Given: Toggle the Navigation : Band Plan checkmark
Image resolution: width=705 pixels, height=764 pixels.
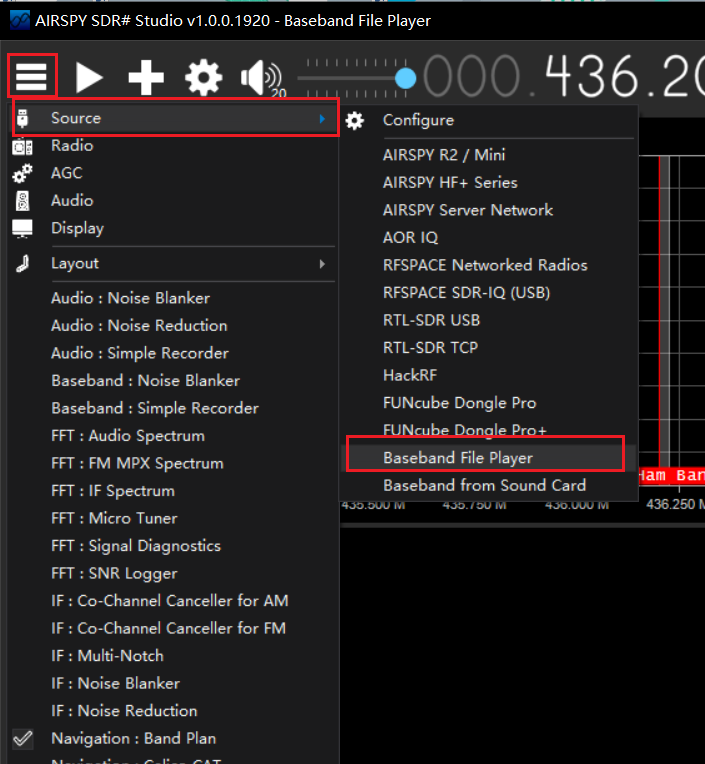Looking at the screenshot, I should [x=23, y=739].
